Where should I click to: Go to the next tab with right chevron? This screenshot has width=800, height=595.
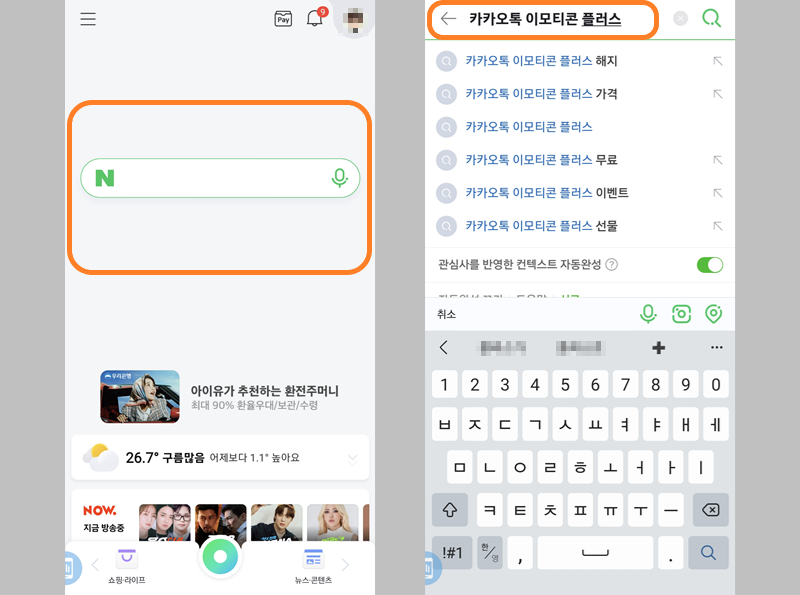pos(345,564)
